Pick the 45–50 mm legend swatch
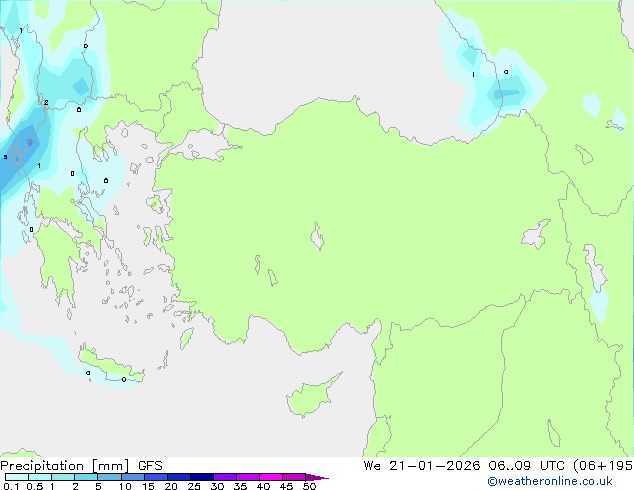The width and height of the screenshot is (634, 490). [294, 477]
